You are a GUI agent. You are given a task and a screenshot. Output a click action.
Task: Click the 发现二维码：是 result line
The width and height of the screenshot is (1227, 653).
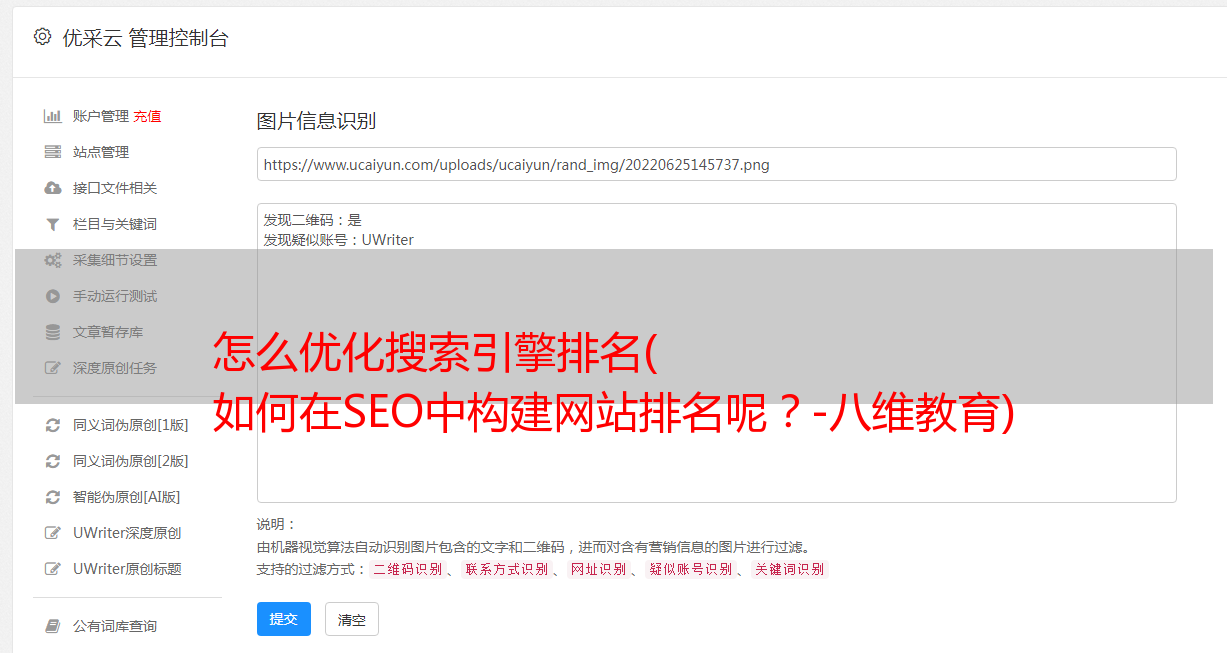pos(313,220)
